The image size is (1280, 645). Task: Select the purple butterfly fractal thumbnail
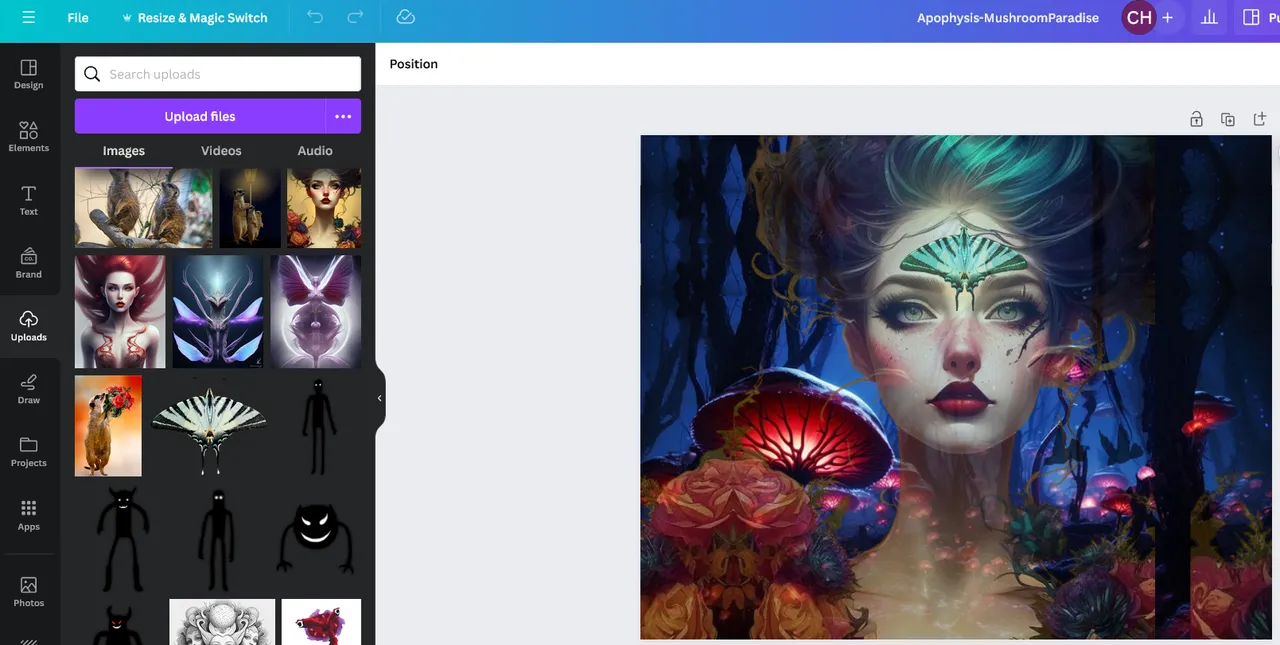[x=316, y=311]
